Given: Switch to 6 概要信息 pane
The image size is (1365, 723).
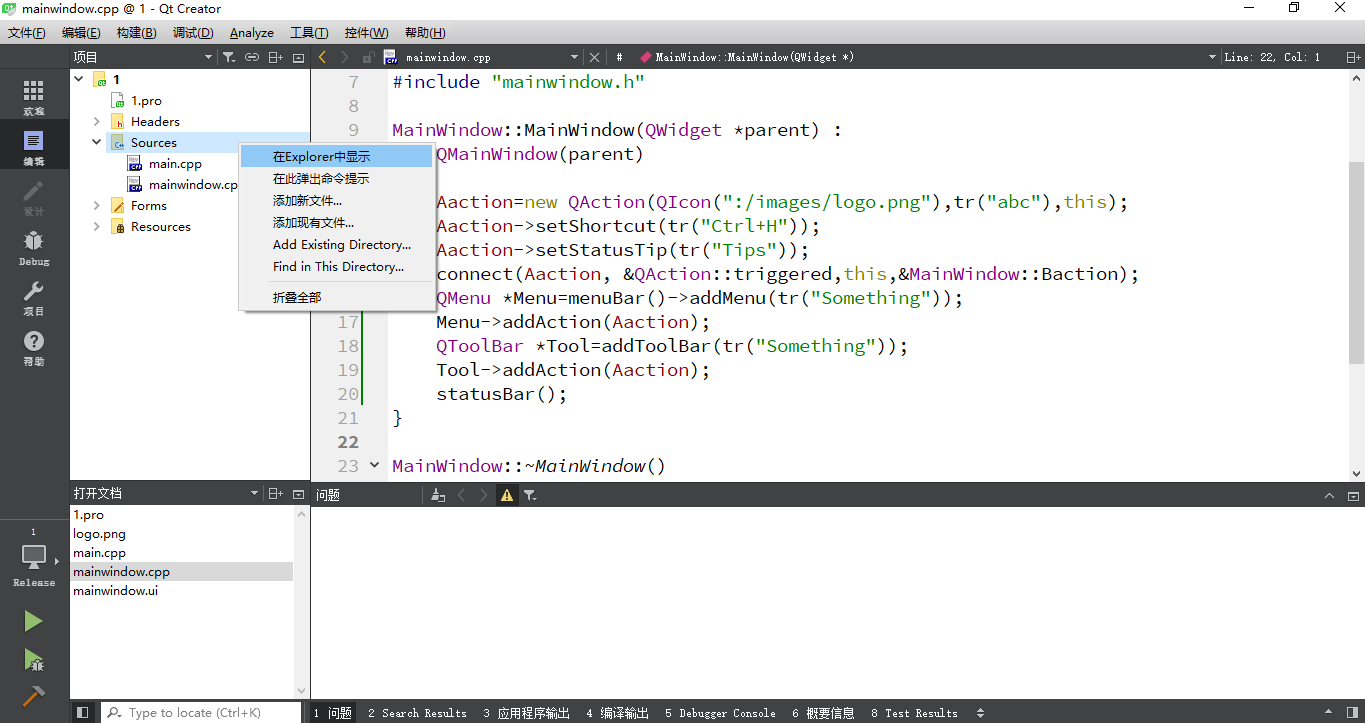Looking at the screenshot, I should click(x=823, y=713).
